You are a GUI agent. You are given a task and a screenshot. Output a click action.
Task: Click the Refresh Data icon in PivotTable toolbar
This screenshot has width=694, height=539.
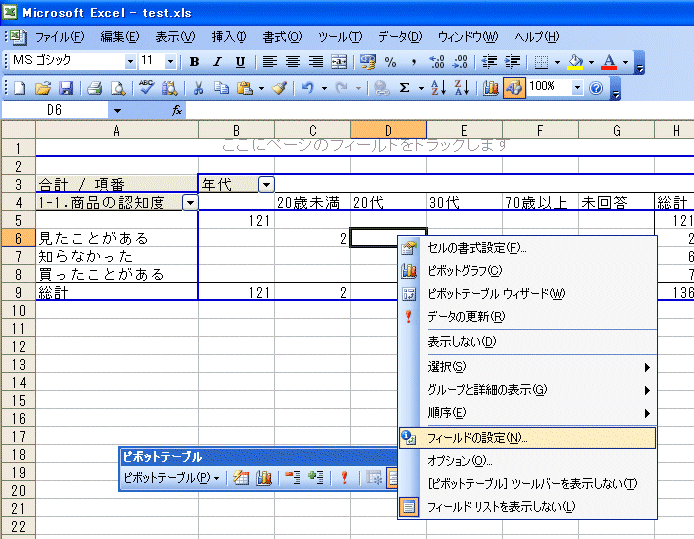point(344,478)
